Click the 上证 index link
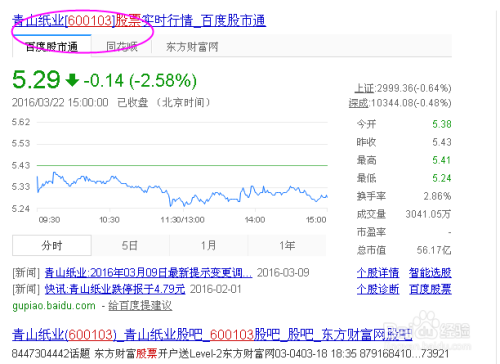500x364 pixels. pos(364,88)
